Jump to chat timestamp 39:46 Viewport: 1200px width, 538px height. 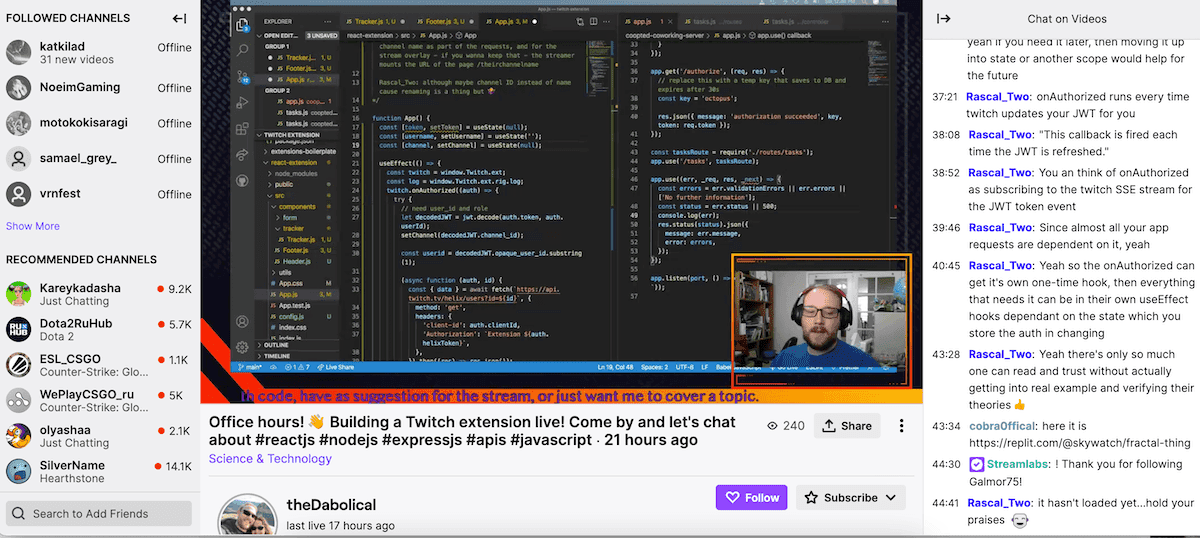click(945, 227)
